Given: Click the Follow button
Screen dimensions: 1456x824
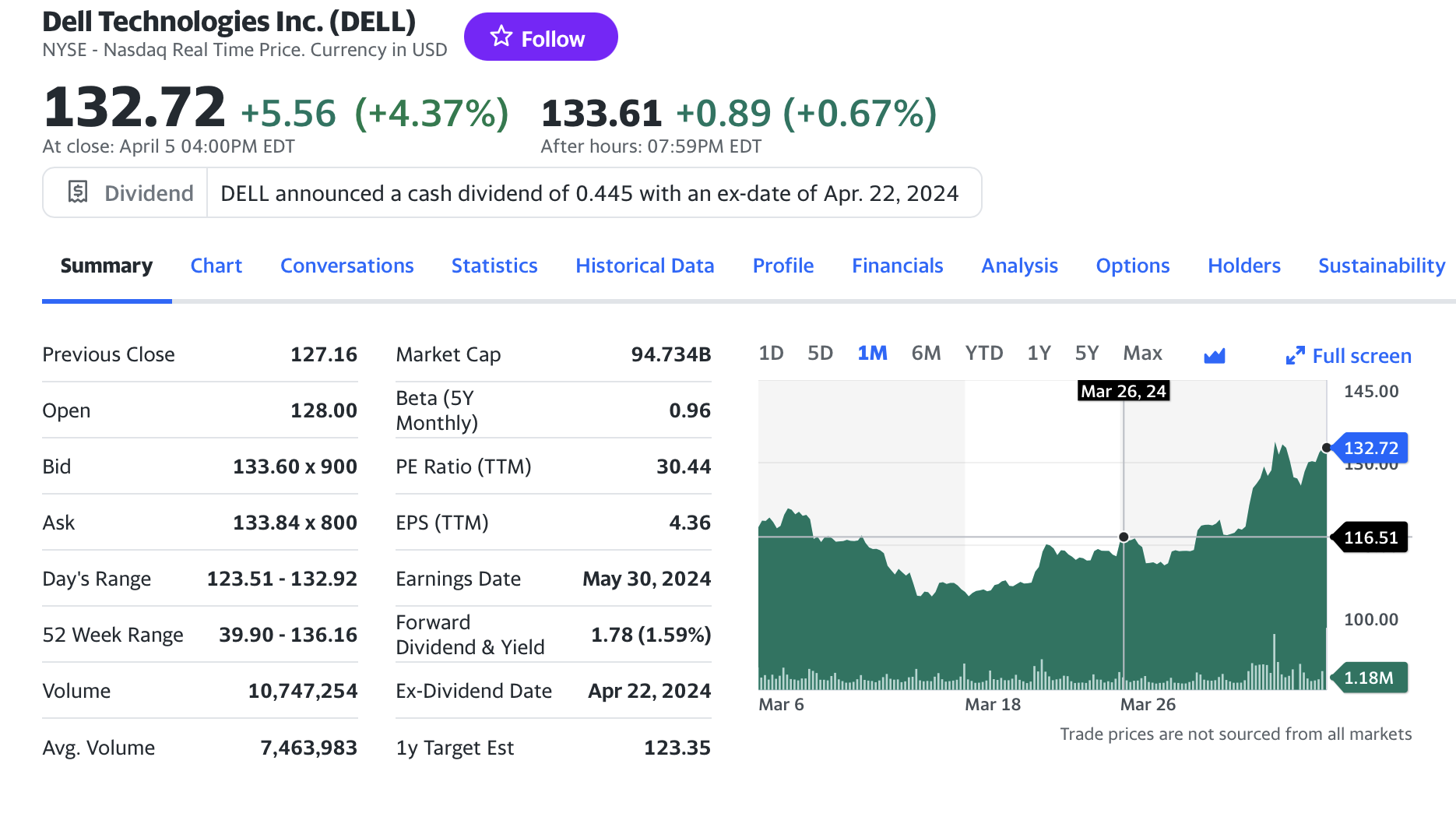Looking at the screenshot, I should click(x=541, y=36).
